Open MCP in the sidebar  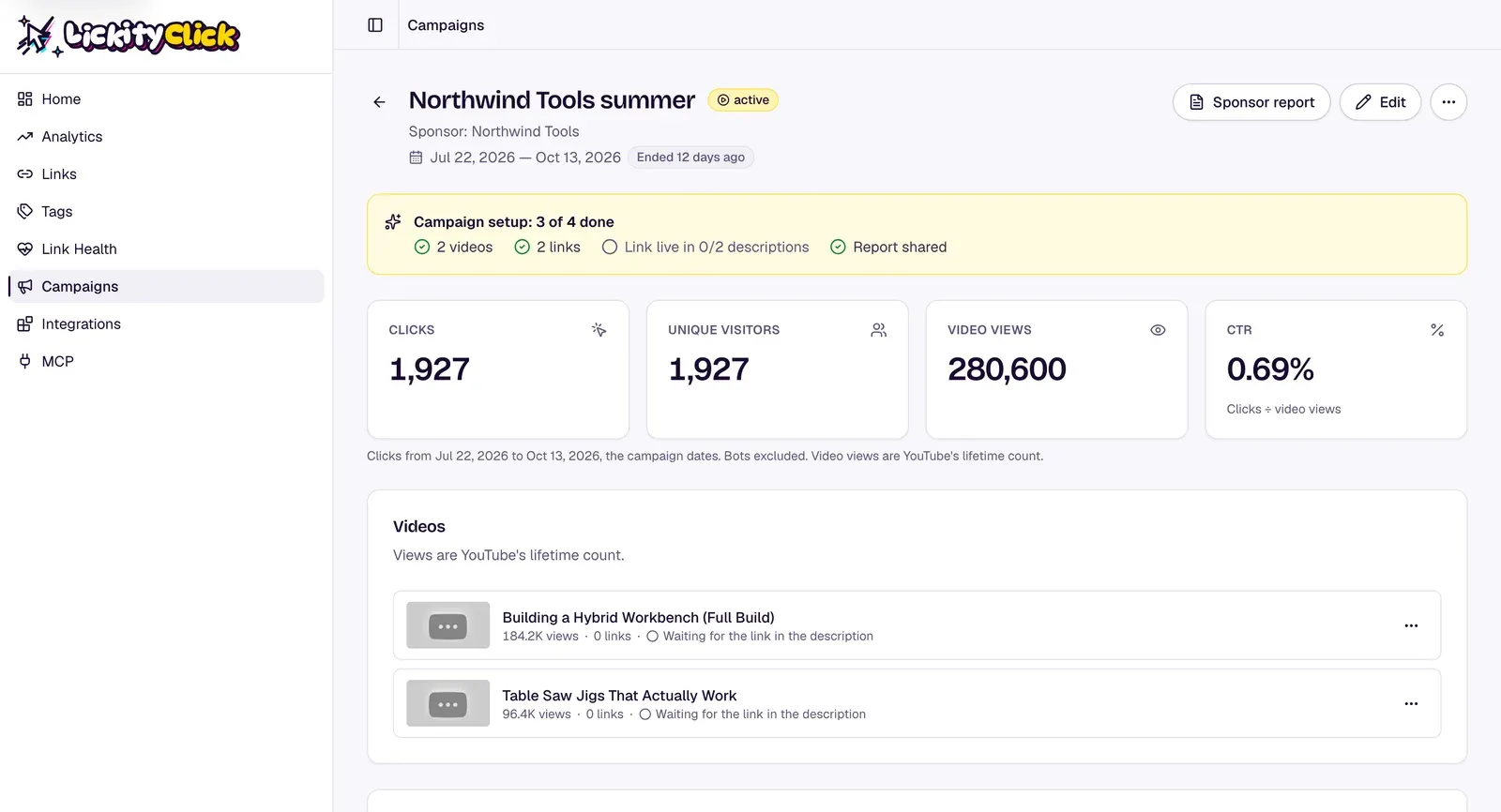[166, 362]
